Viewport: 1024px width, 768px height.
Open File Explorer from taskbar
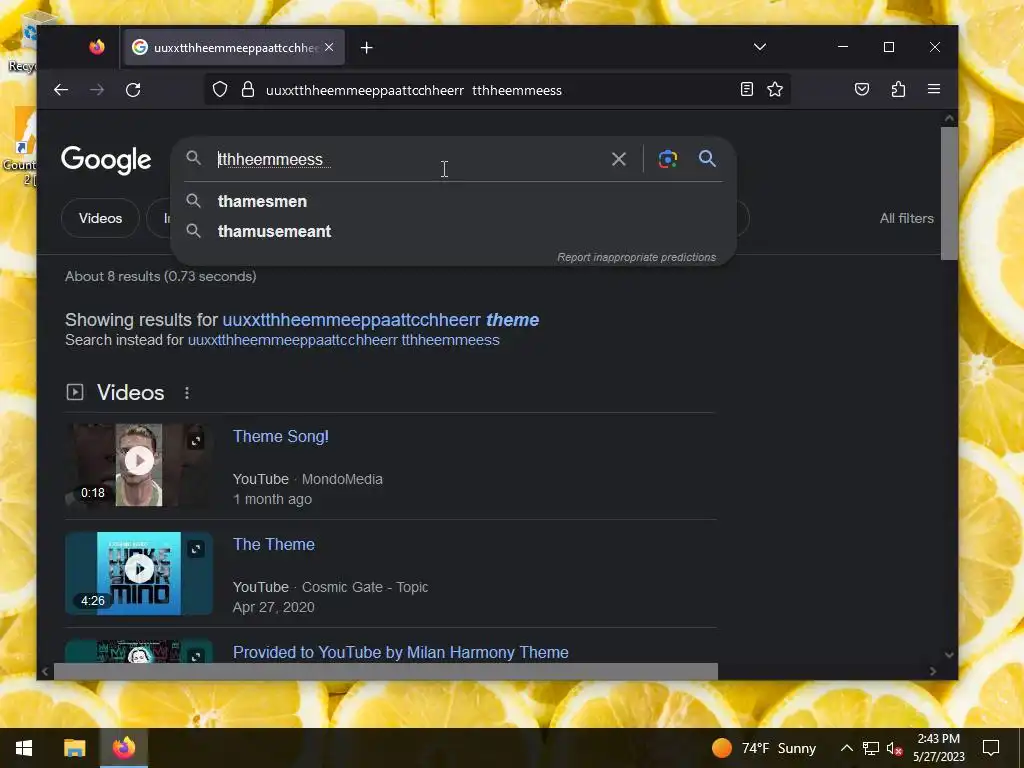coord(74,748)
